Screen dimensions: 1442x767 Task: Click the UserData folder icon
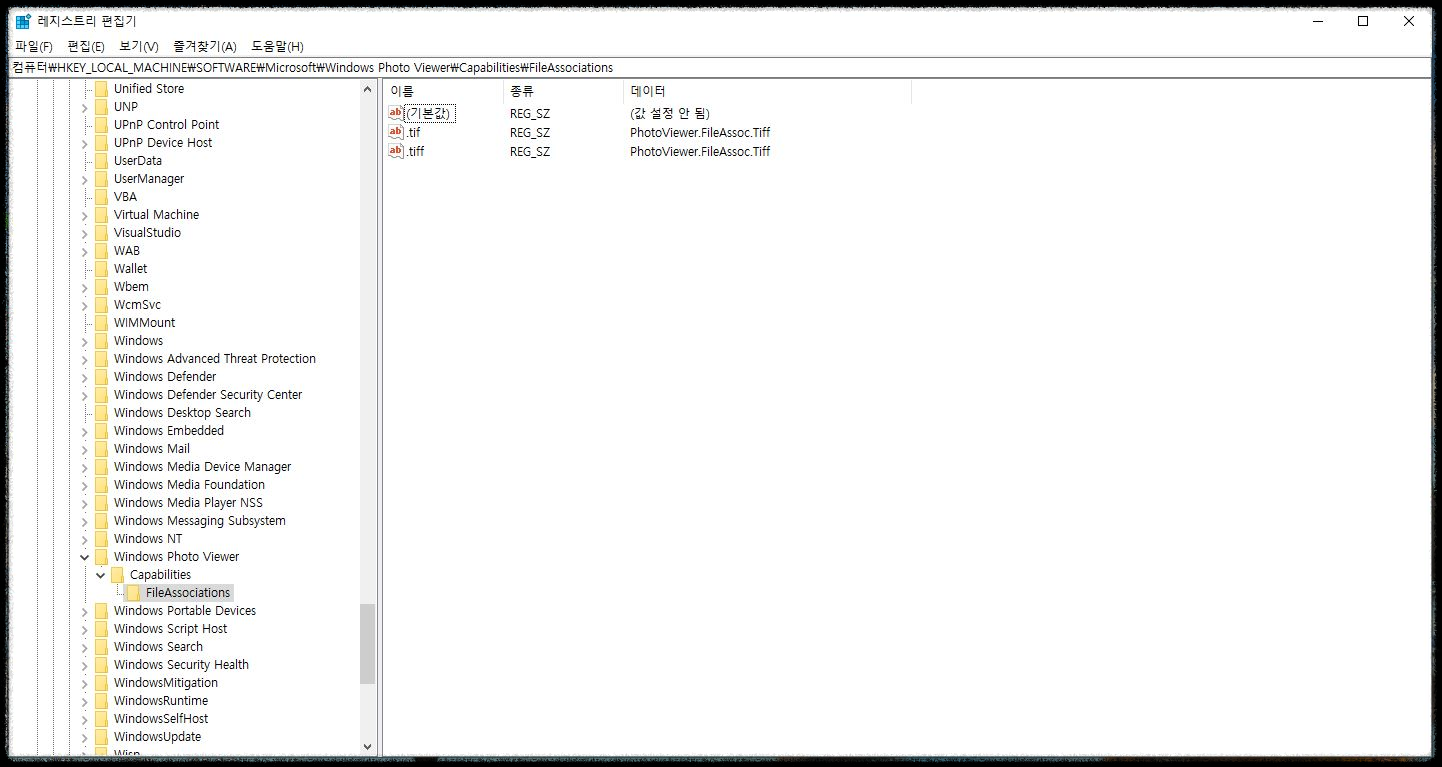tap(101, 161)
